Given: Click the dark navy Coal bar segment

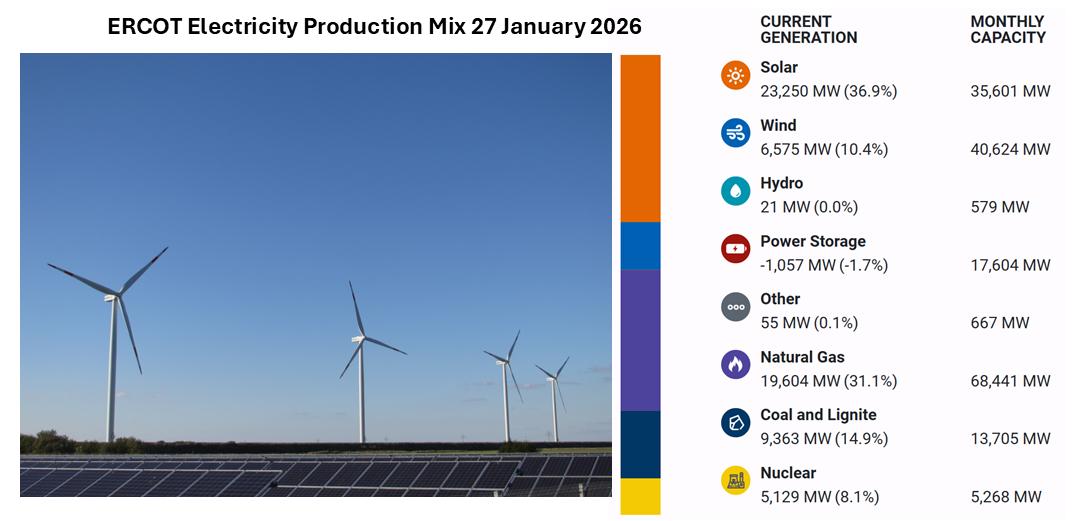Looking at the screenshot, I should click(x=640, y=444).
